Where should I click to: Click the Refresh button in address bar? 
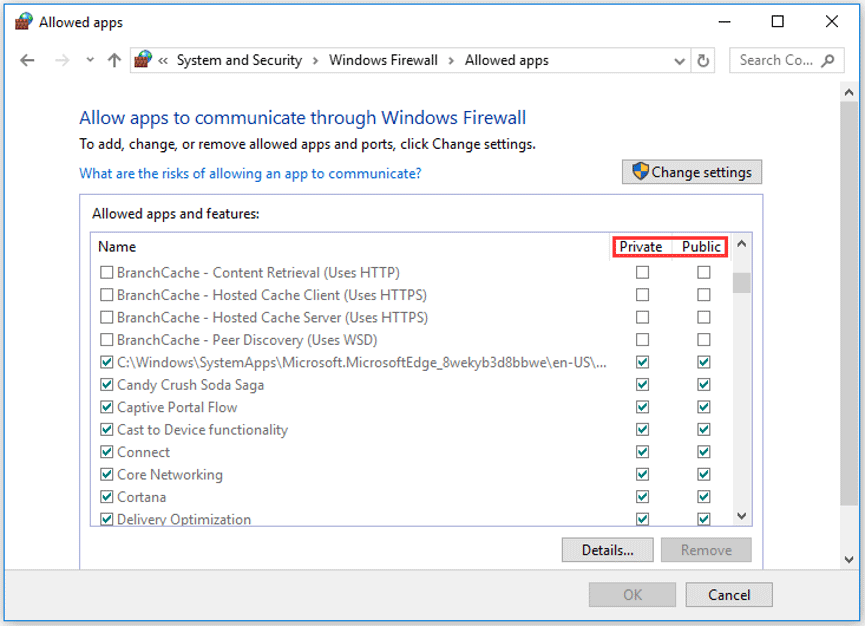(x=704, y=60)
